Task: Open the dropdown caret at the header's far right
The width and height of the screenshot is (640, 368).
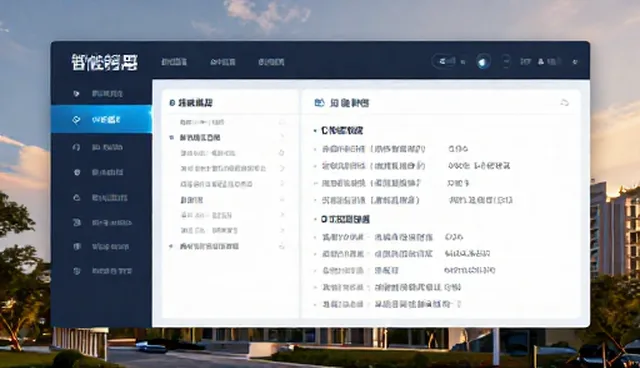Action: pos(575,62)
